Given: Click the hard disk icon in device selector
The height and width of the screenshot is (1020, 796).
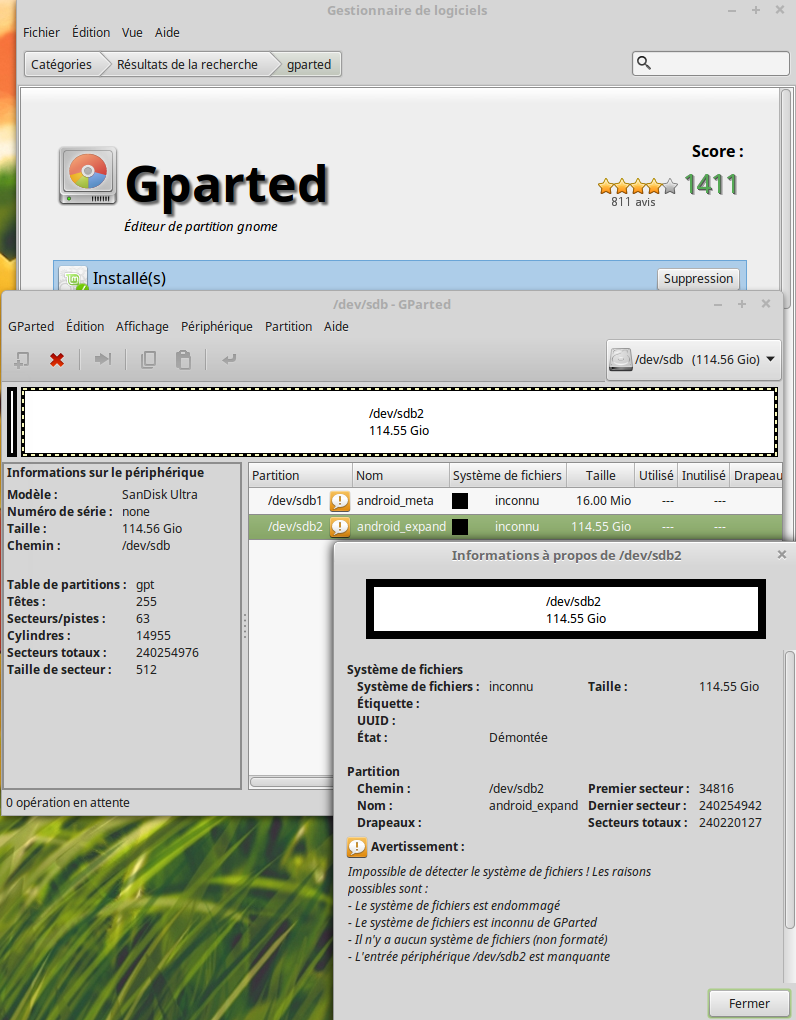Looking at the screenshot, I should pyautogui.click(x=620, y=359).
